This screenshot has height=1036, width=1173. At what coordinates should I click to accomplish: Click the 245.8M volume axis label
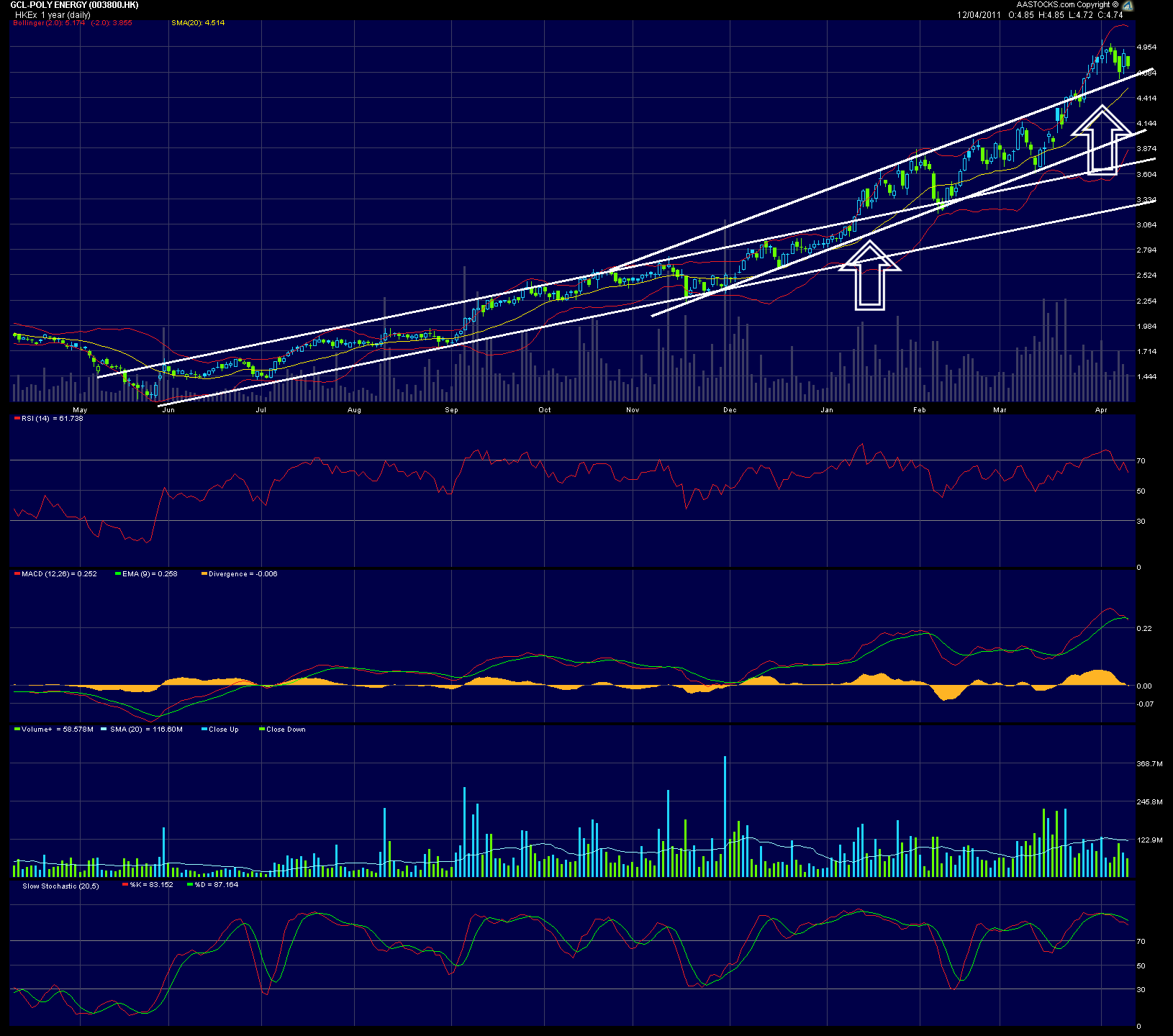tap(1149, 802)
